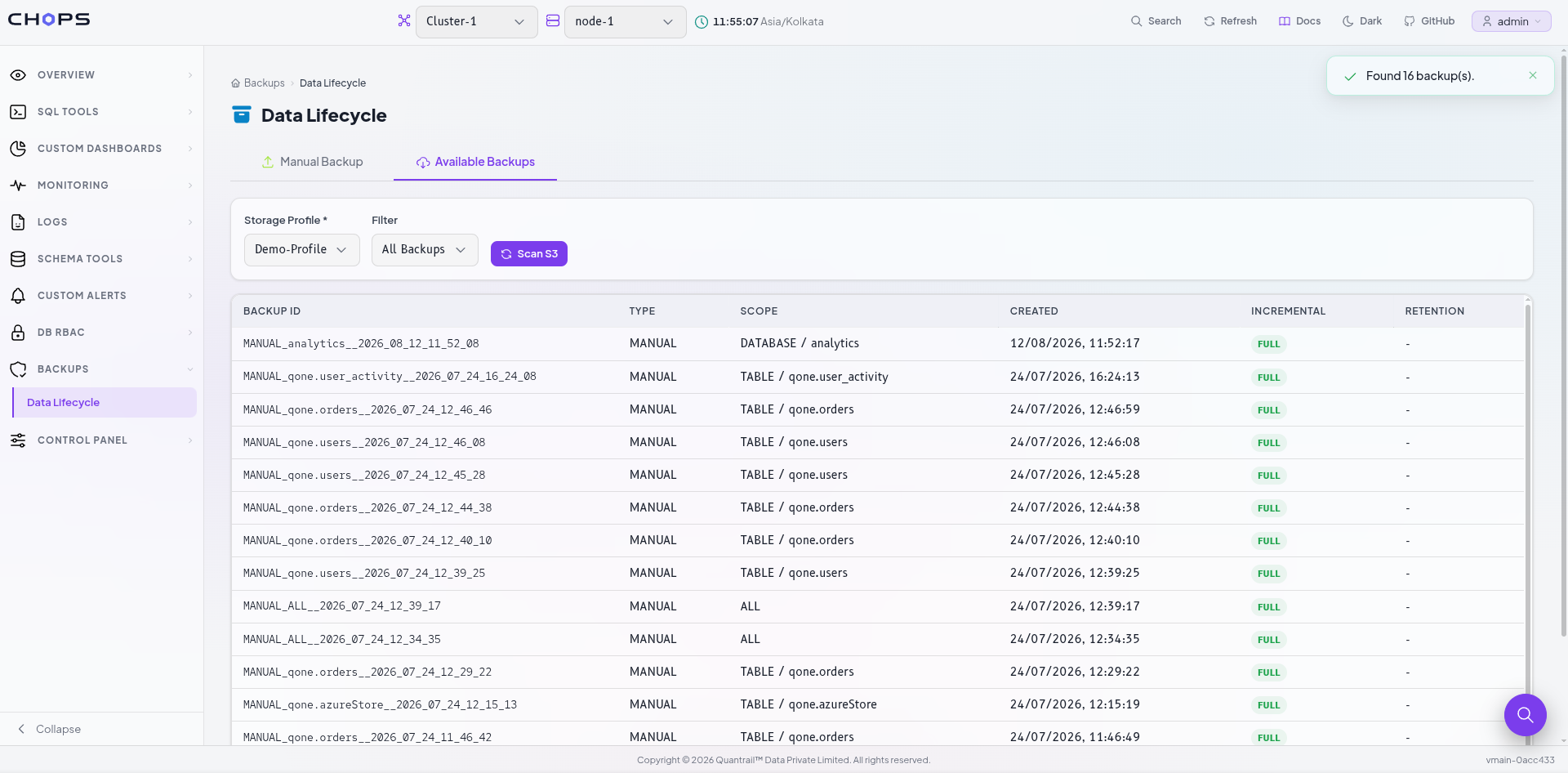Switch to Dark theme
1568x773 pixels.
click(1362, 21)
